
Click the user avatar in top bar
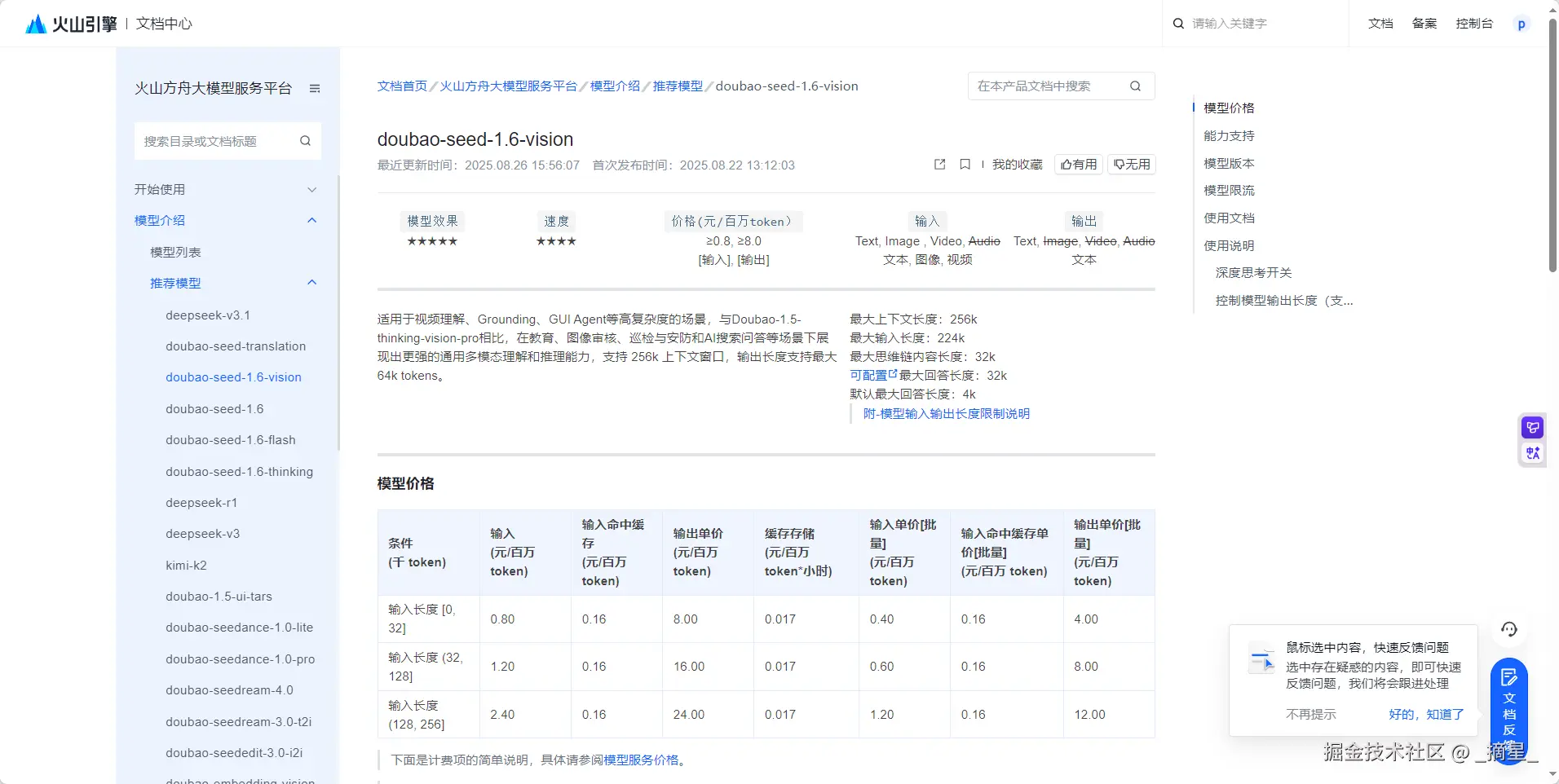[1521, 24]
